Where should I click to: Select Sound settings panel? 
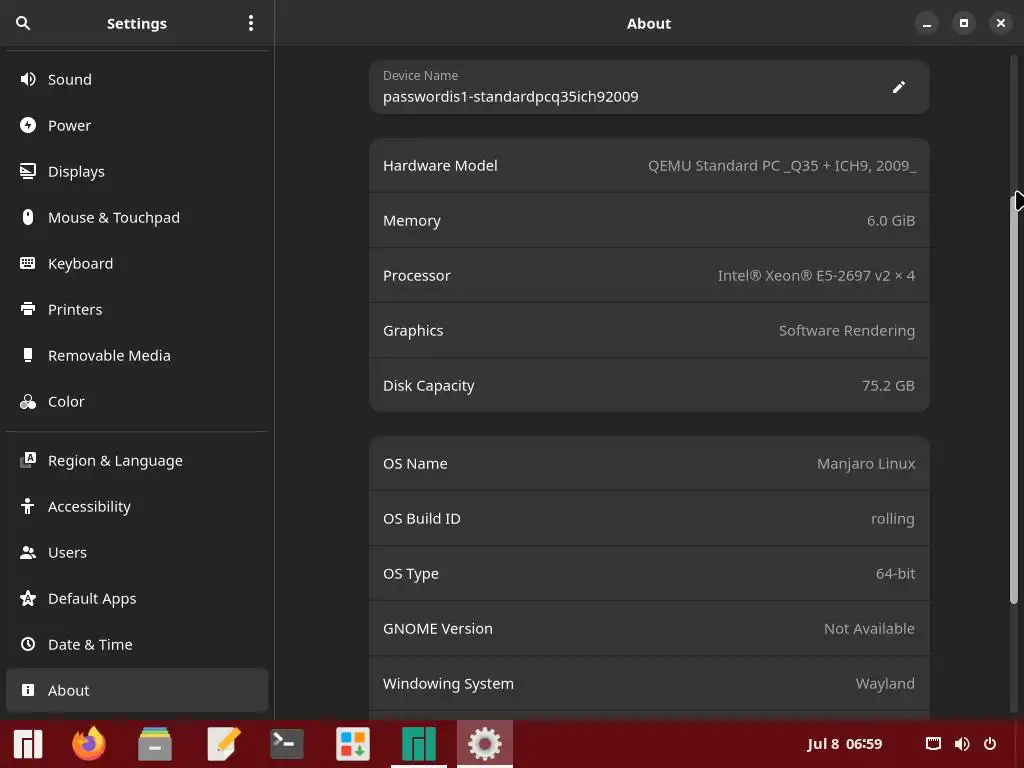136,80
